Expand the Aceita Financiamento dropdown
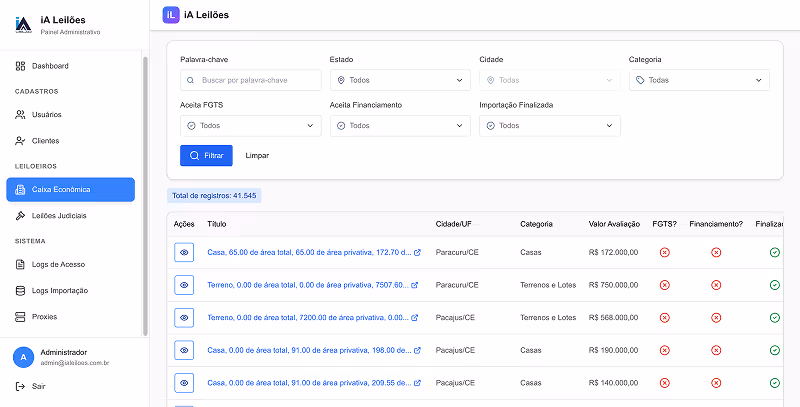Screen dimensions: 800x407 tap(400, 126)
